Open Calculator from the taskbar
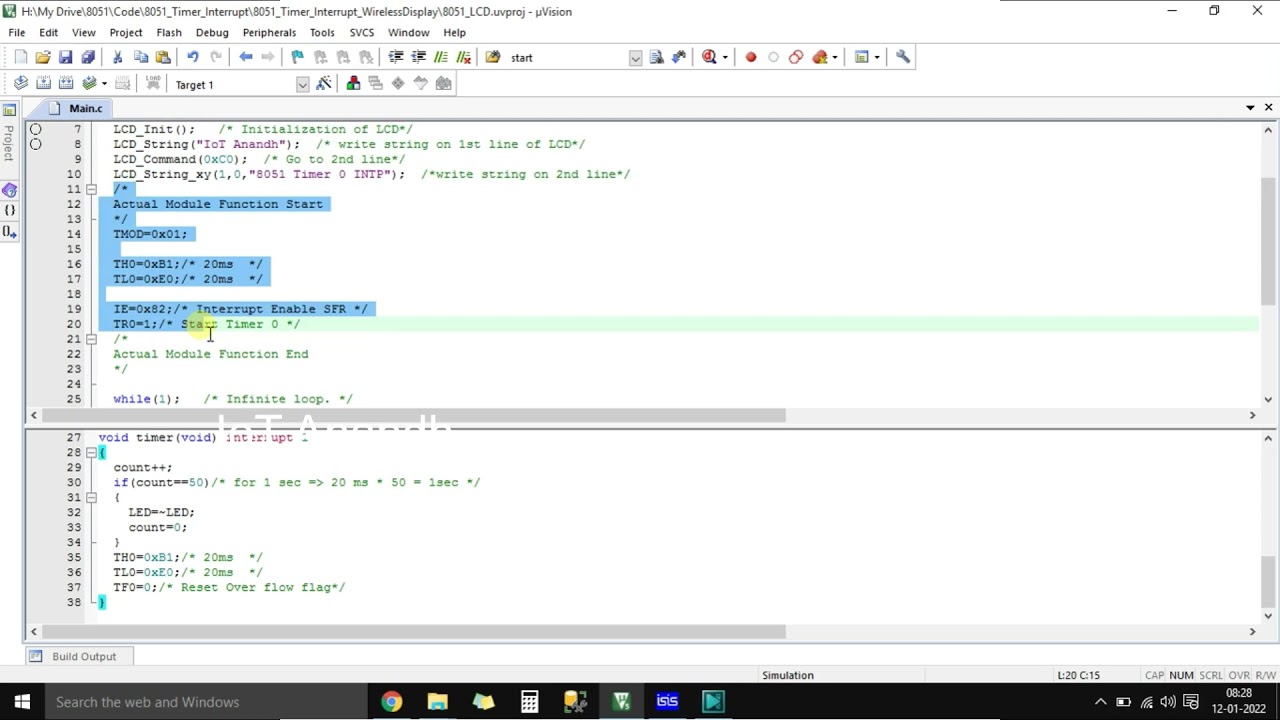 coord(529,702)
